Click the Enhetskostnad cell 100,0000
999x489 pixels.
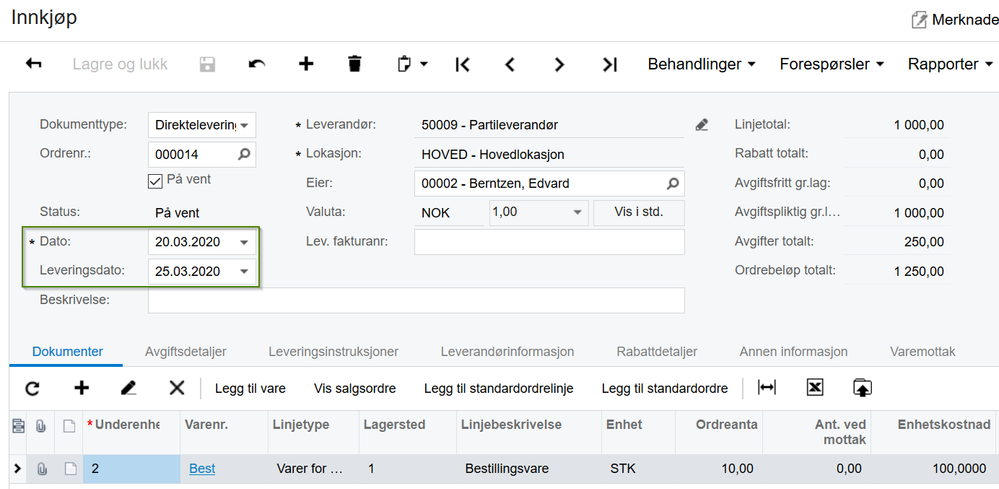point(933,469)
